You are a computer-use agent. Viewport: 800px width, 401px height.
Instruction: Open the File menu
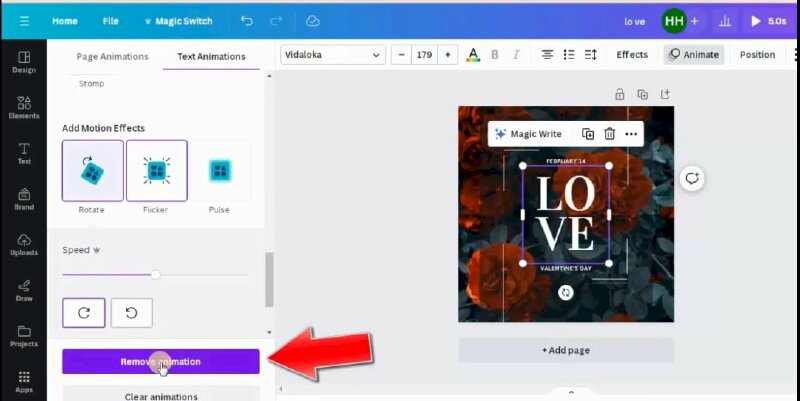pyautogui.click(x=110, y=20)
